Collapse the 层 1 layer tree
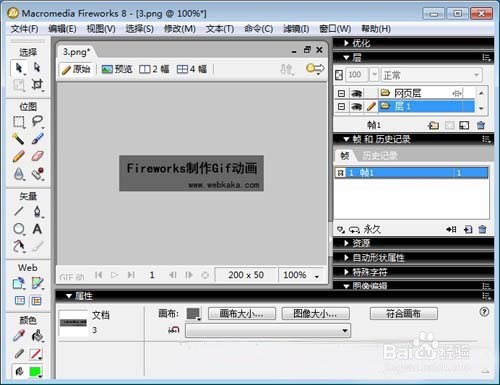 pos(341,107)
